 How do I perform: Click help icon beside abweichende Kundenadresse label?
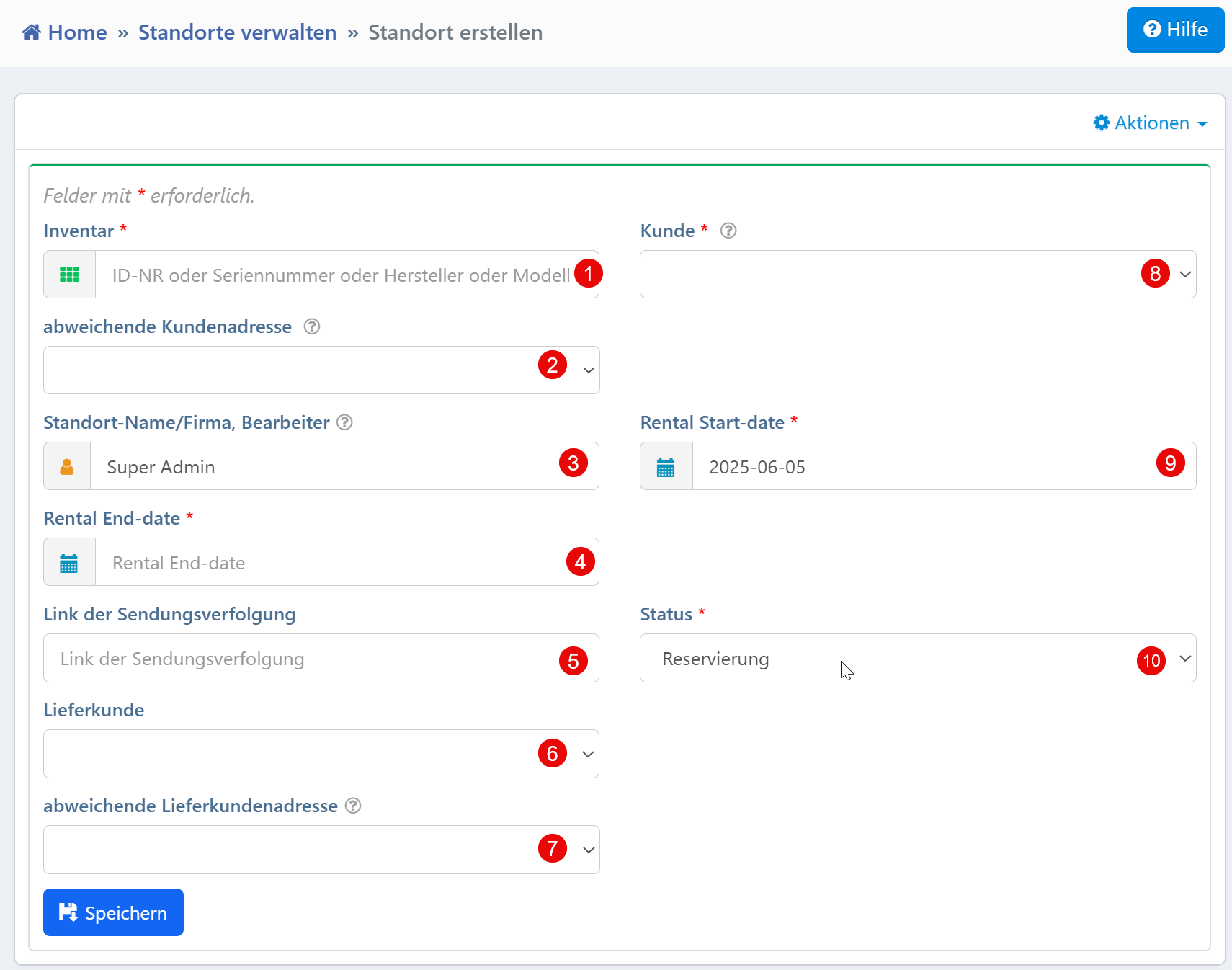click(311, 326)
